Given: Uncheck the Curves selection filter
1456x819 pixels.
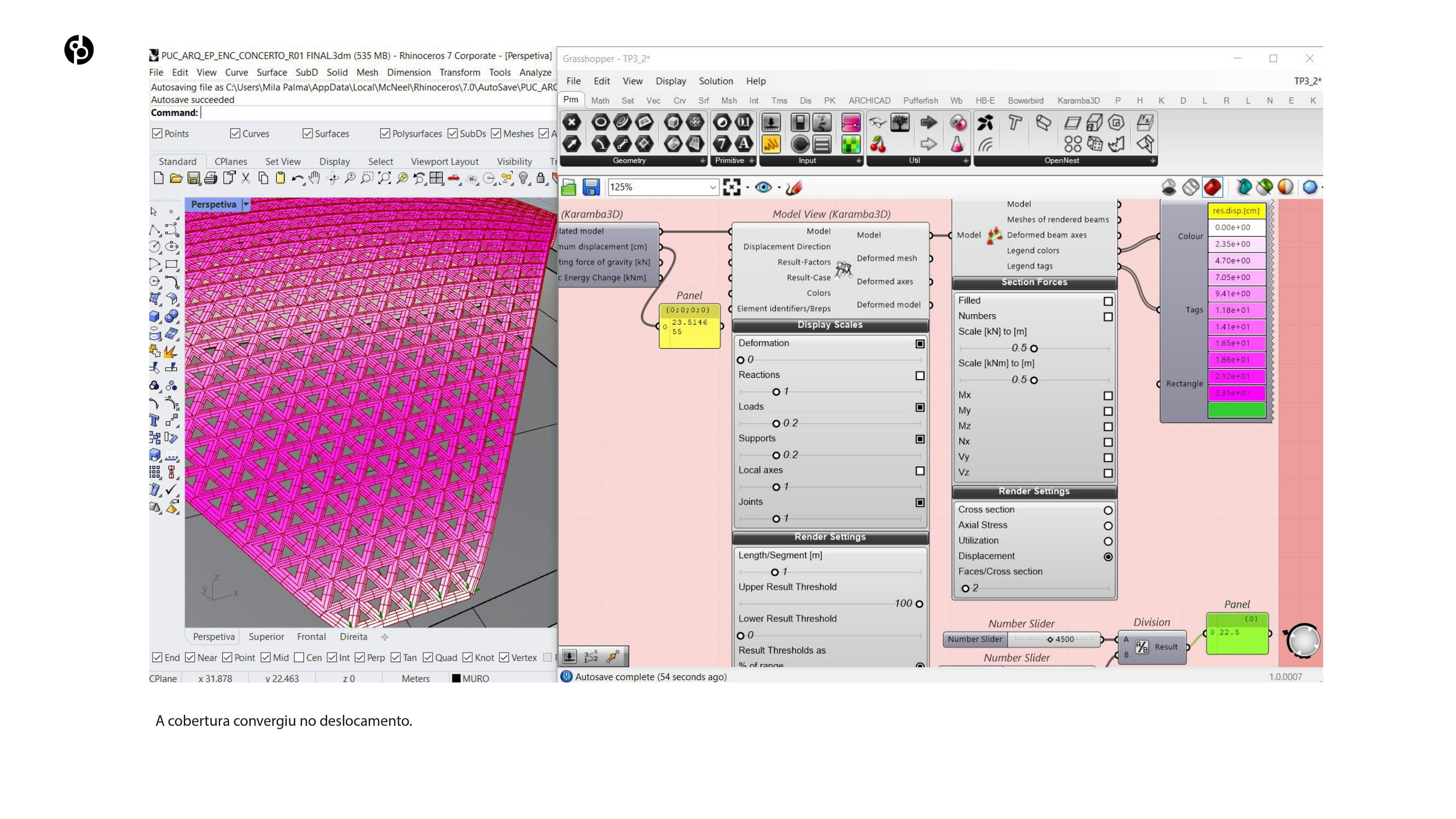Looking at the screenshot, I should [235, 133].
